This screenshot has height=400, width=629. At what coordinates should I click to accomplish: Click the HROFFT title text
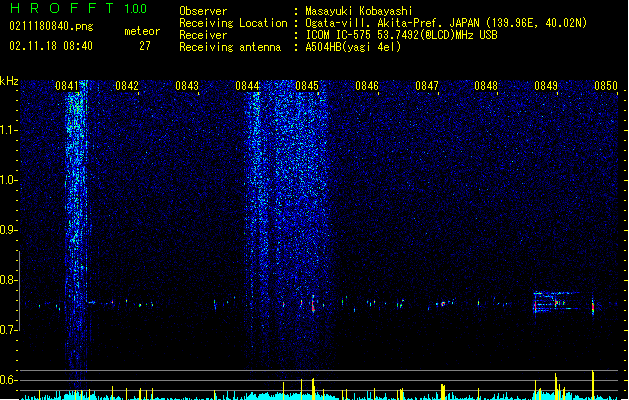[61, 8]
